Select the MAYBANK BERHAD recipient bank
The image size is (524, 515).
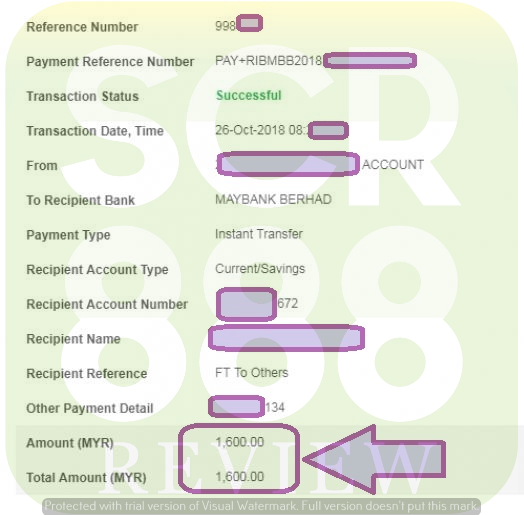point(273,200)
